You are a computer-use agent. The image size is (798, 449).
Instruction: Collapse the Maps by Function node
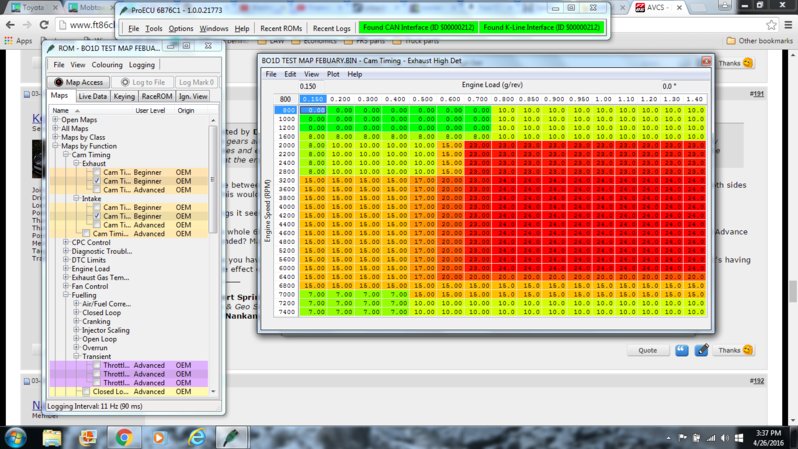point(55,146)
